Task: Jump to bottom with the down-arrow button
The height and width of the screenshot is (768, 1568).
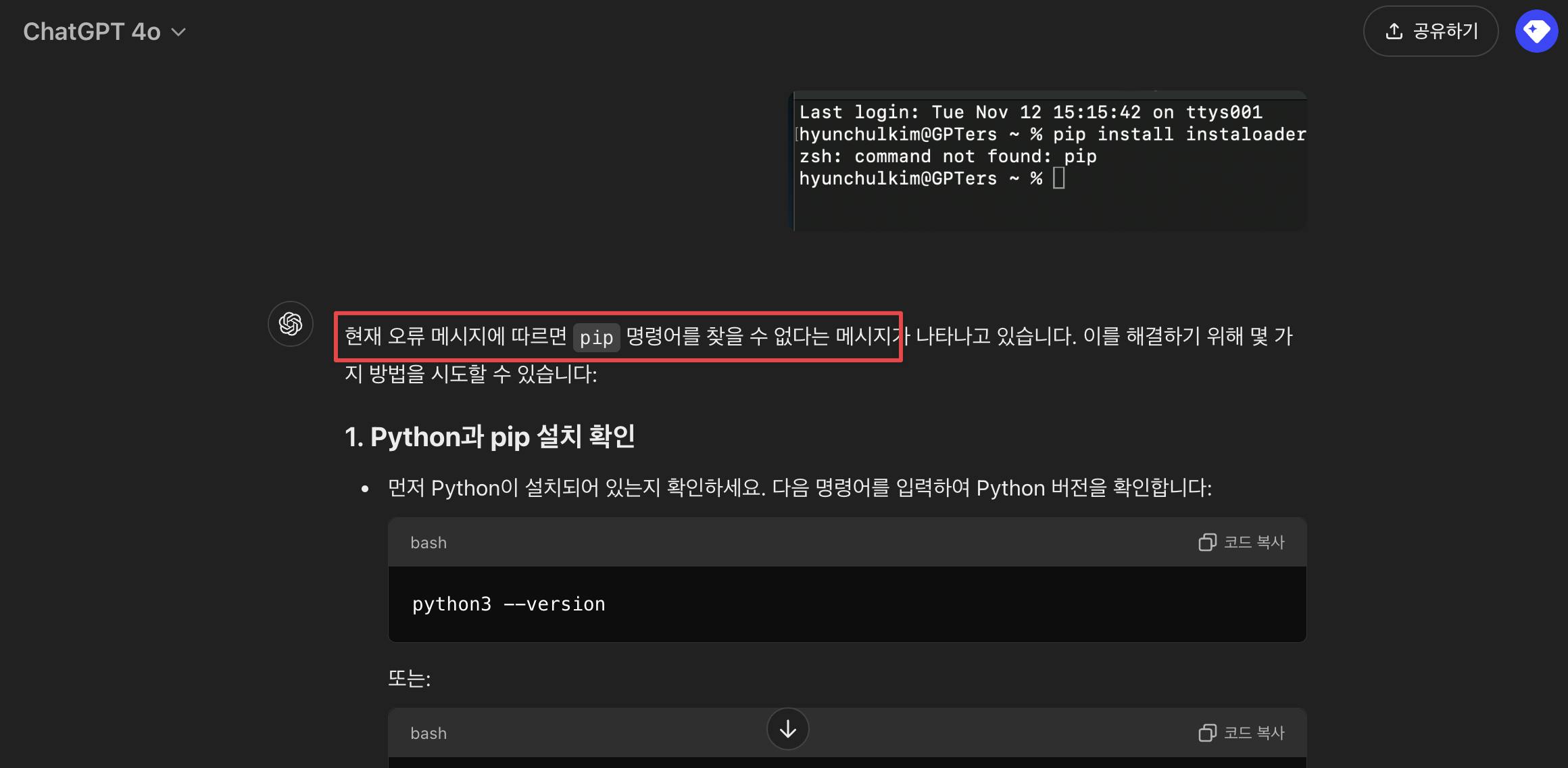Action: (x=787, y=729)
